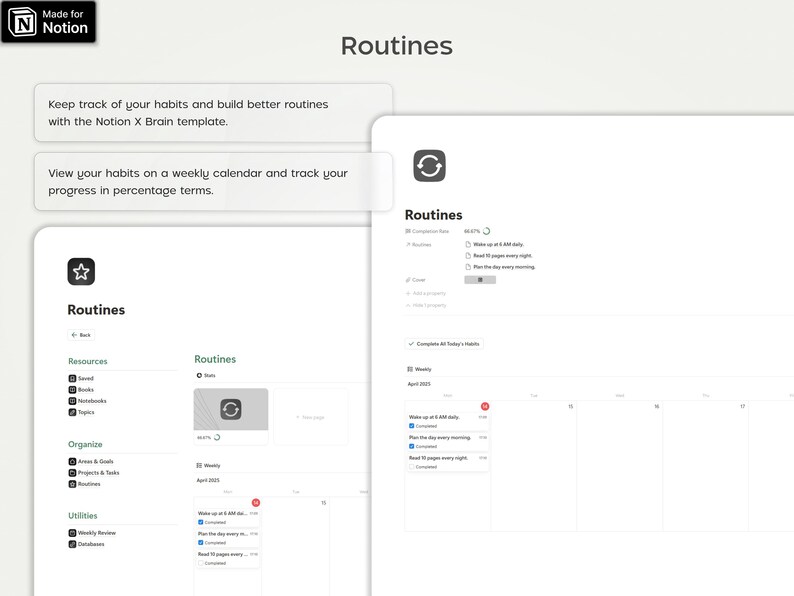The image size is (794, 596).
Task: Open Areas & Goals under Organize
Action: point(91,461)
